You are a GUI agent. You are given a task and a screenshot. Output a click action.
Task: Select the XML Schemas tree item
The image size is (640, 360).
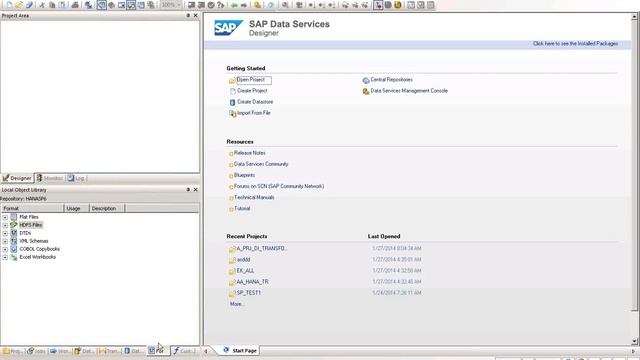tap(34, 241)
